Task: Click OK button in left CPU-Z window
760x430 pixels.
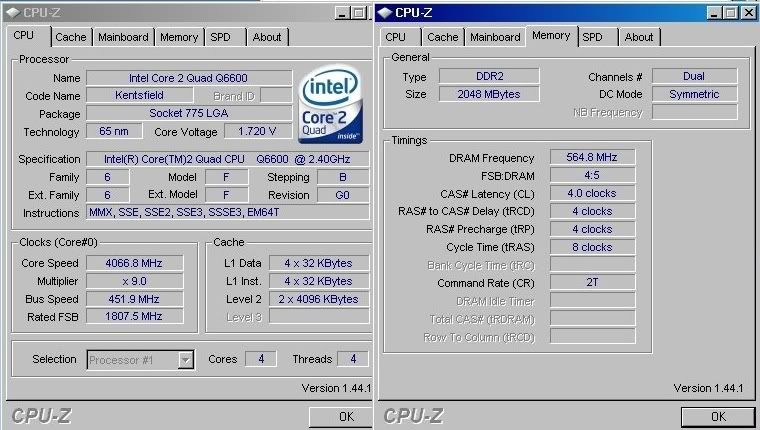Action: point(341,416)
